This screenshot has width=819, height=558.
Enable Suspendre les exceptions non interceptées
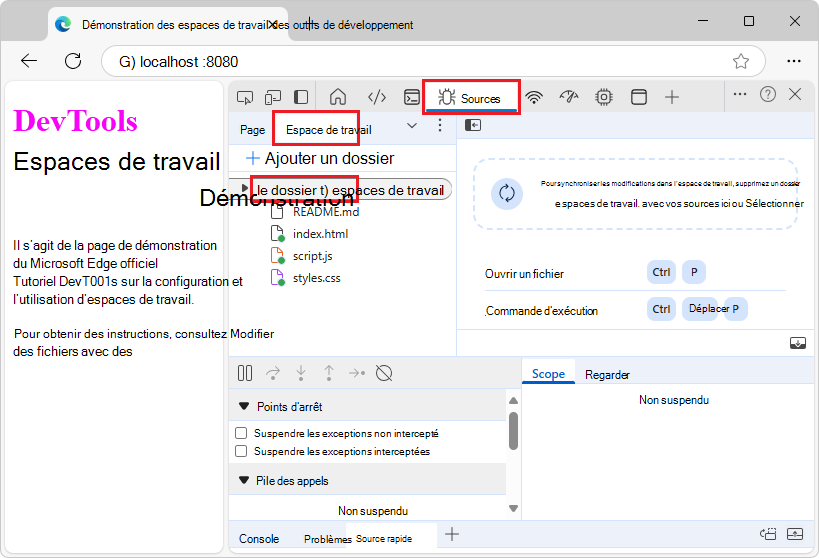click(241, 433)
